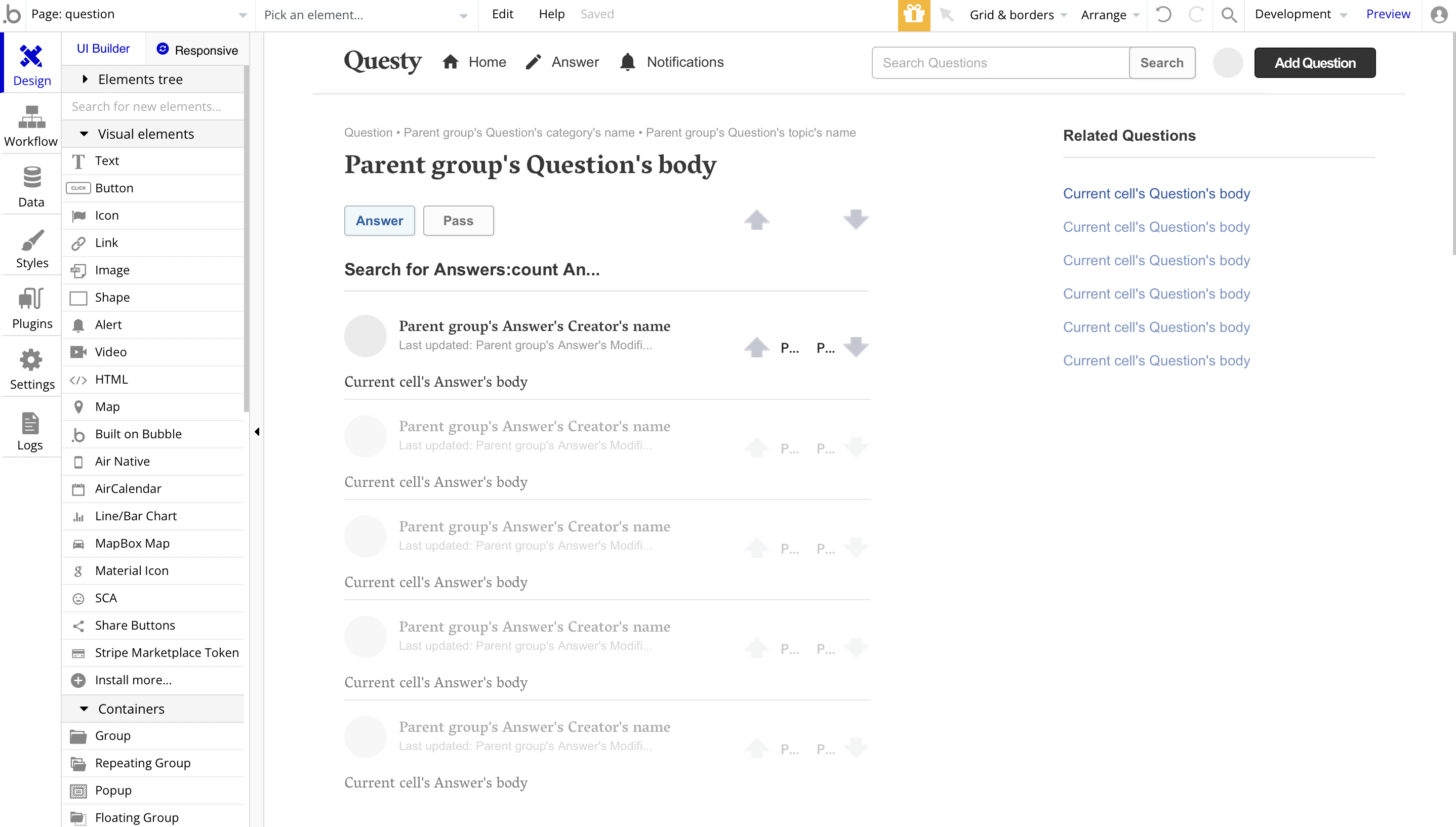Viewport: 1456px width, 827px height.
Task: Open the Styles brush icon
Action: pyautogui.click(x=32, y=248)
